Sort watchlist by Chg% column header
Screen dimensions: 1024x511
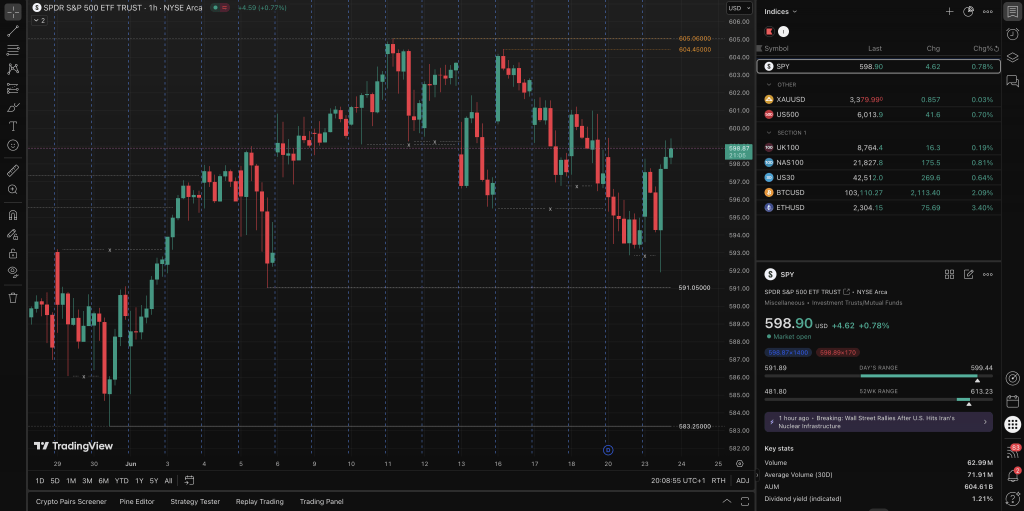click(983, 48)
